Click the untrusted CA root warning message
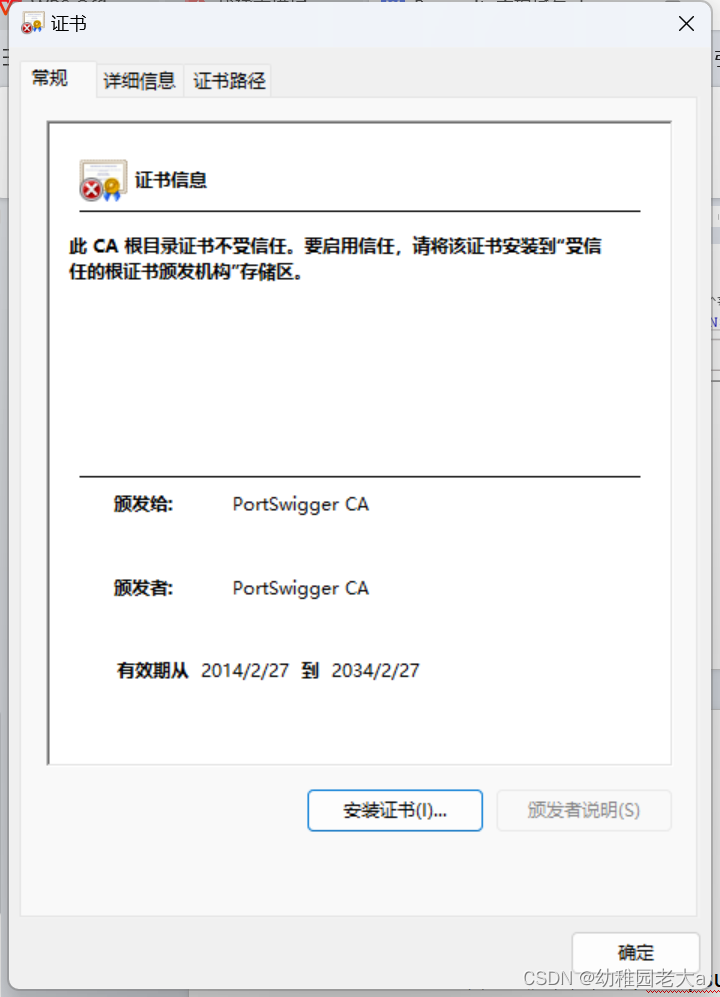Viewport: 720px width, 997px height. [x=335, y=259]
